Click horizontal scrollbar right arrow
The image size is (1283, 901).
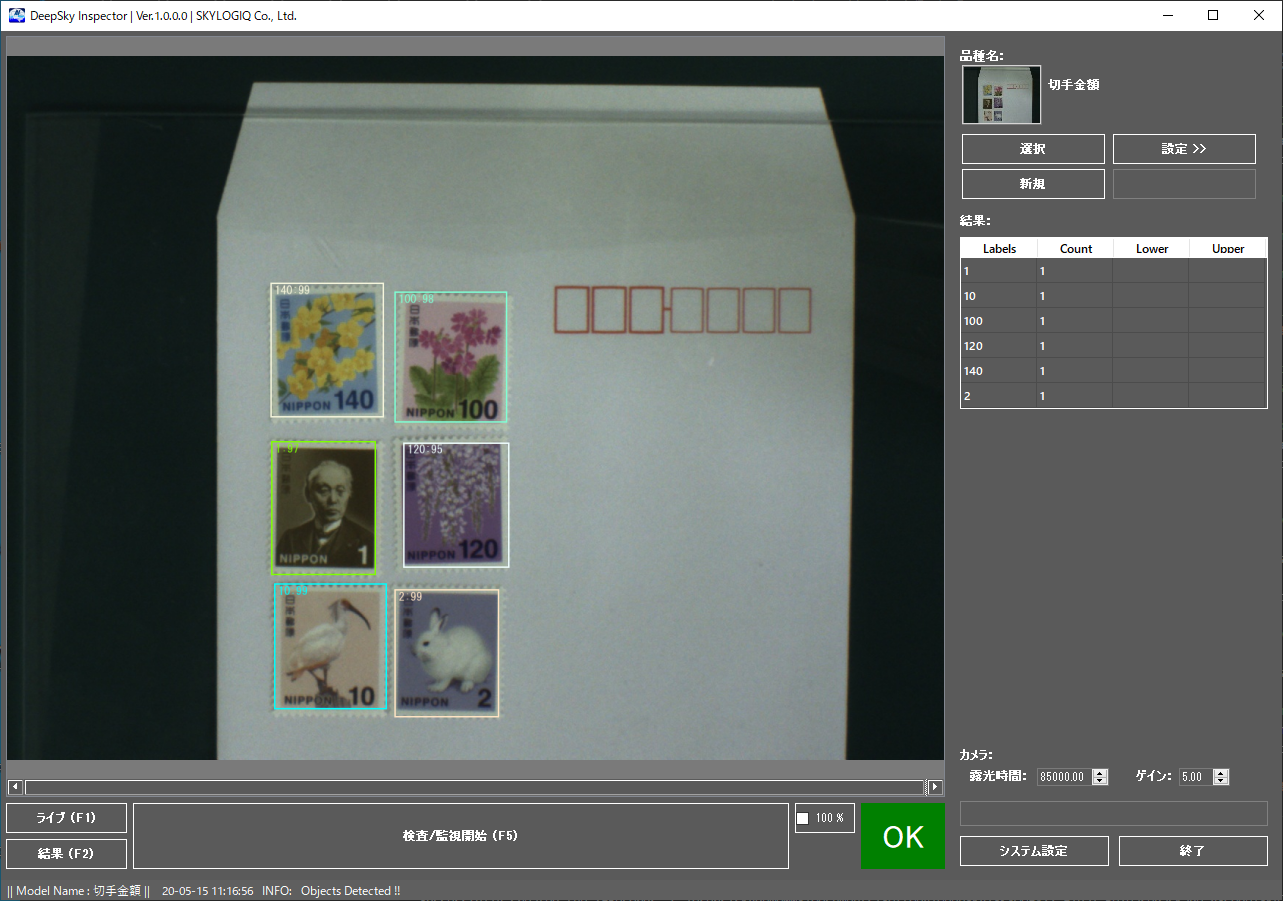[936, 787]
